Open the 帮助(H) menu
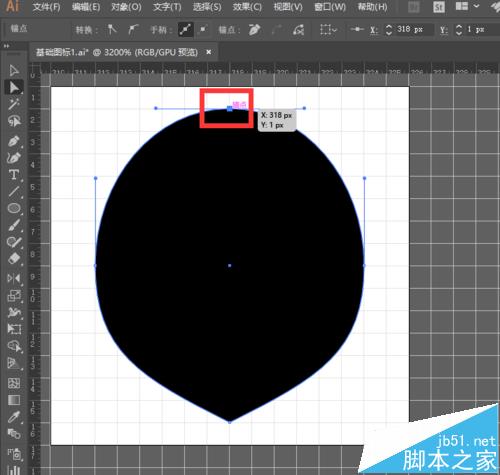500x475 pixels. click(x=372, y=7)
